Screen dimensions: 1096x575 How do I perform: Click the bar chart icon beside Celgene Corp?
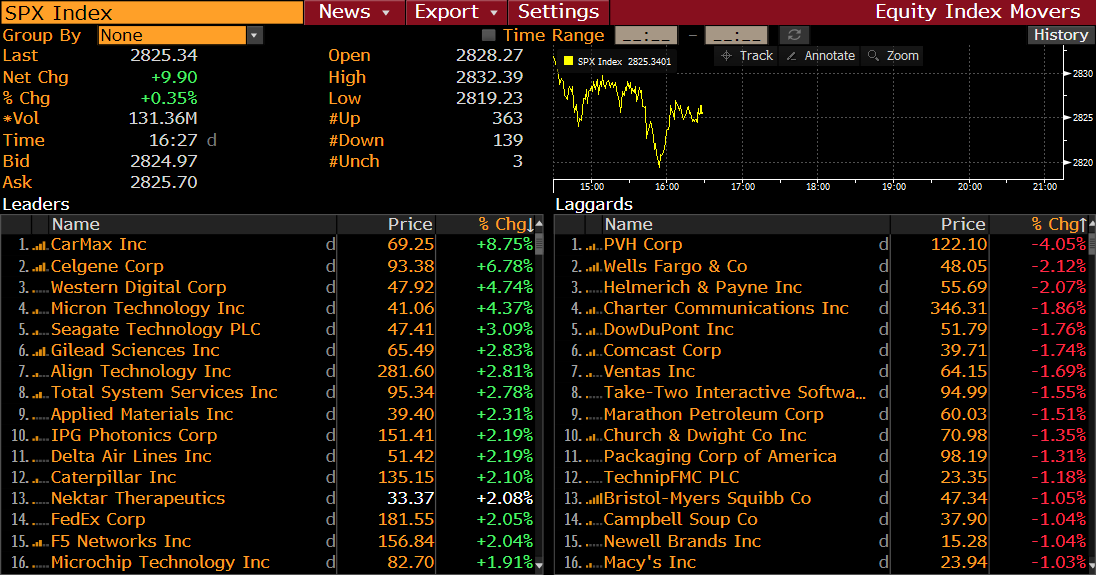tap(40, 266)
